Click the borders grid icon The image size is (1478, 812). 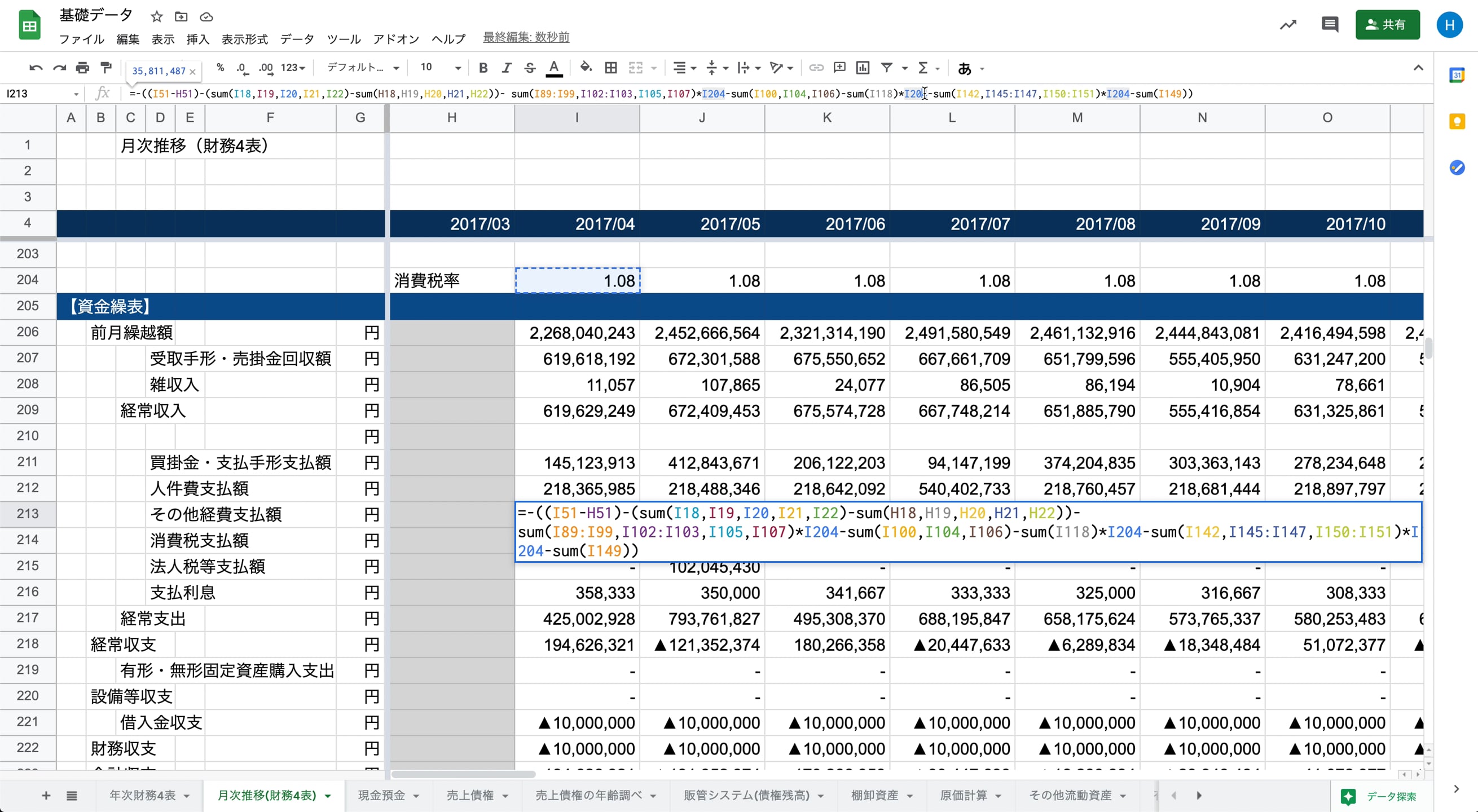(x=611, y=68)
